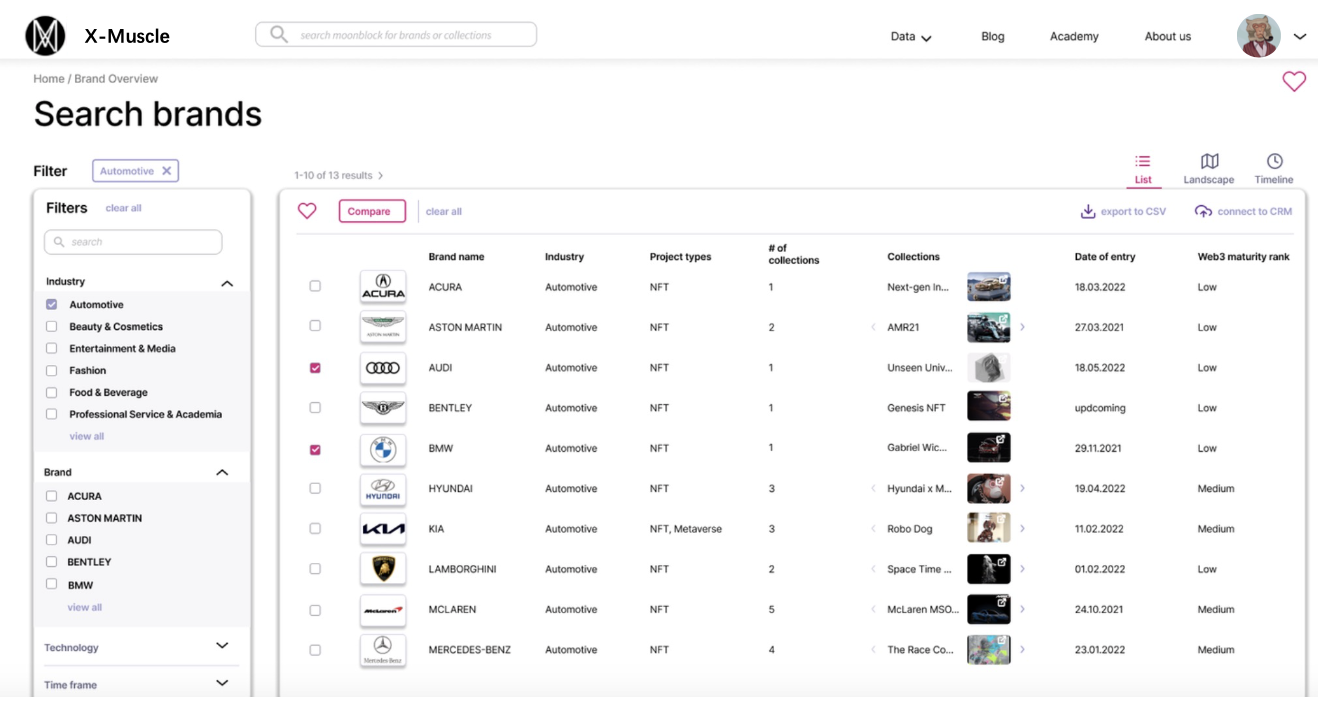The image size is (1344, 728).
Task: Click view all under Industry filters
Action: pos(87,436)
